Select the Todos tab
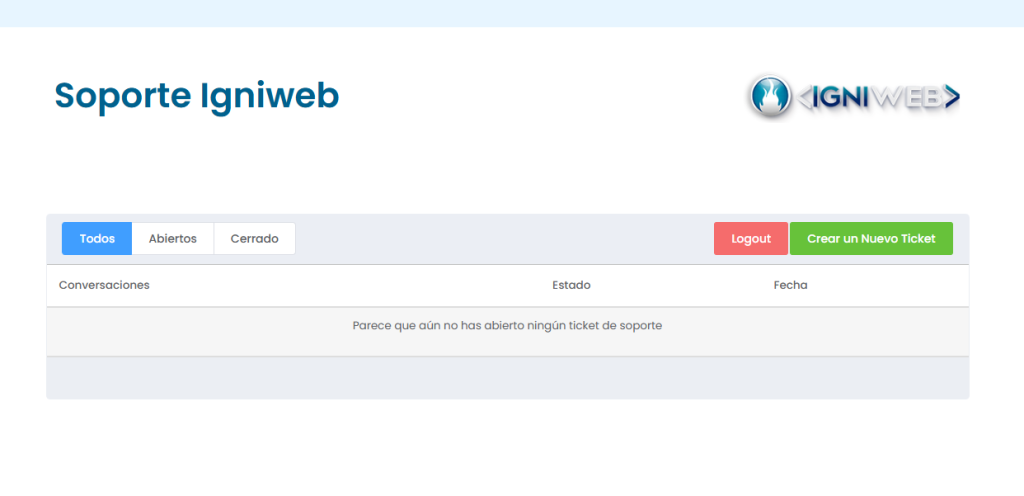 tap(97, 239)
